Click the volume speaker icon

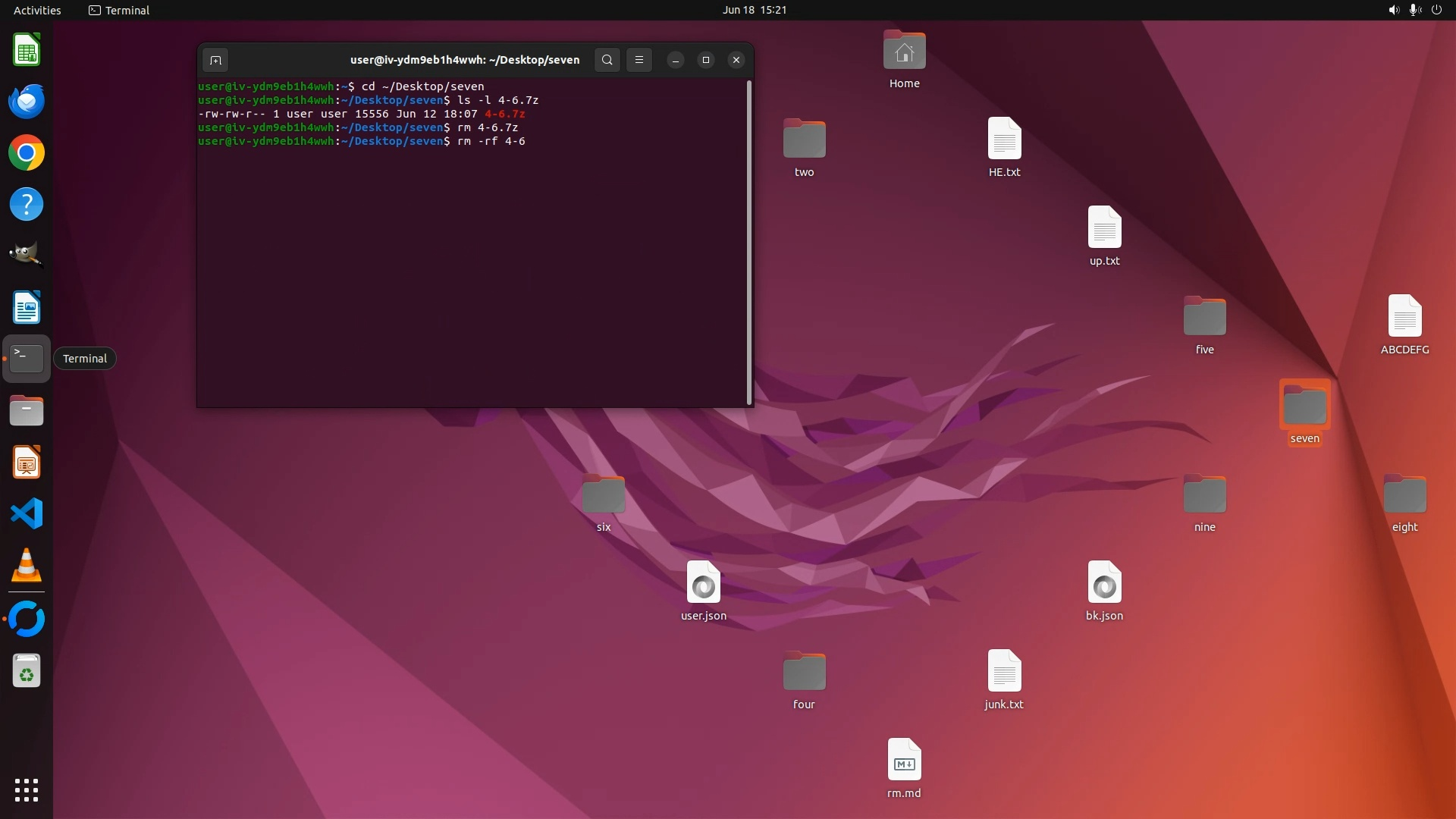[1393, 10]
